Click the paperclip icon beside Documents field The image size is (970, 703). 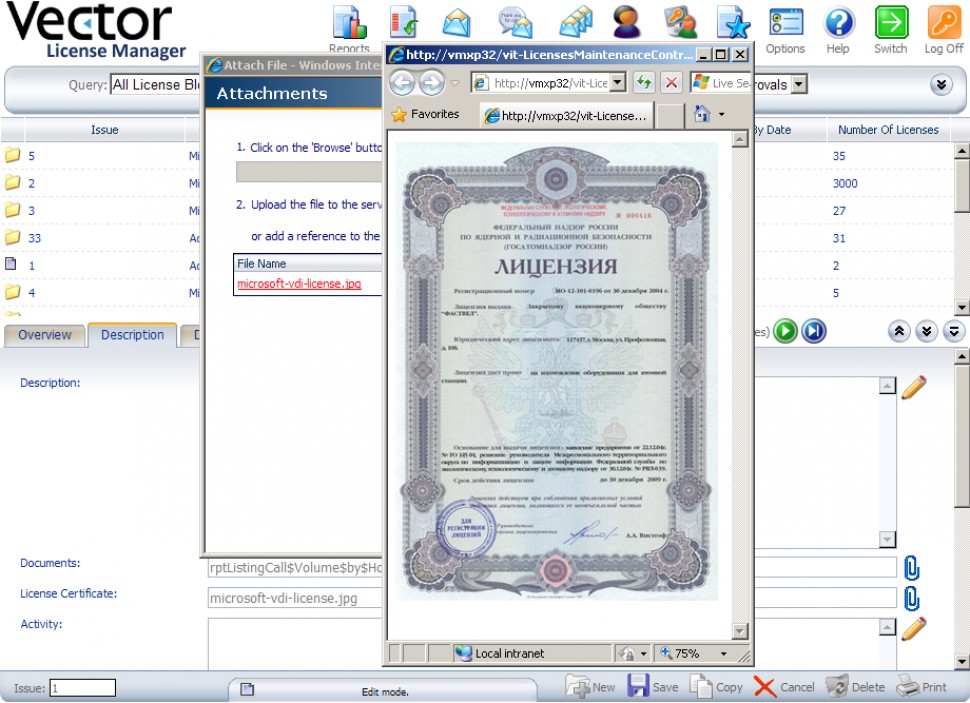(x=912, y=567)
